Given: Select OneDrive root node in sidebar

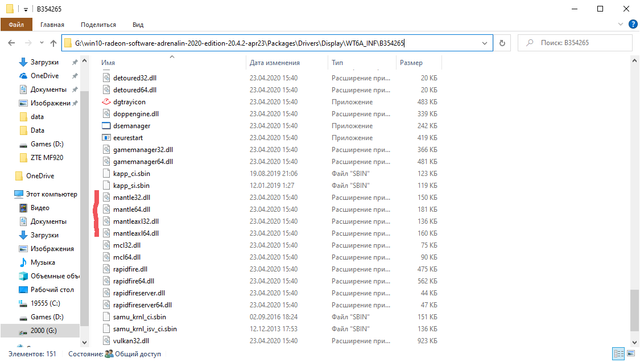Looking at the screenshot, I should pyautogui.click(x=40, y=176).
